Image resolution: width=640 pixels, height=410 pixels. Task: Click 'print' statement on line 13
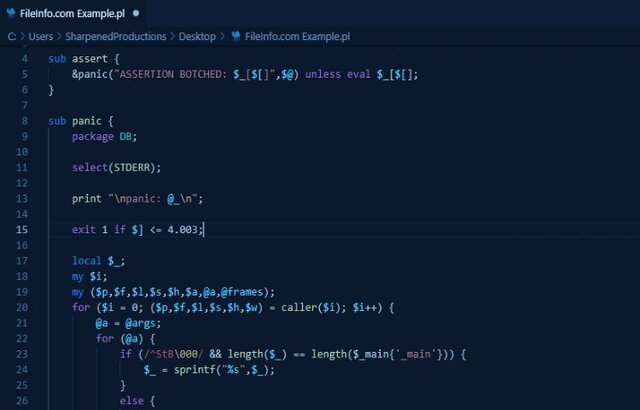87,199
